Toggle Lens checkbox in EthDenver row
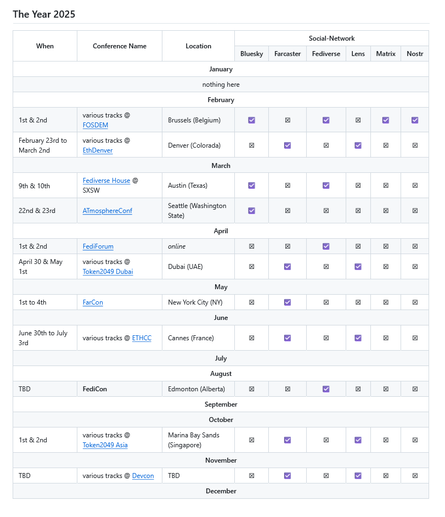The width and height of the screenshot is (445, 517). tap(358, 145)
